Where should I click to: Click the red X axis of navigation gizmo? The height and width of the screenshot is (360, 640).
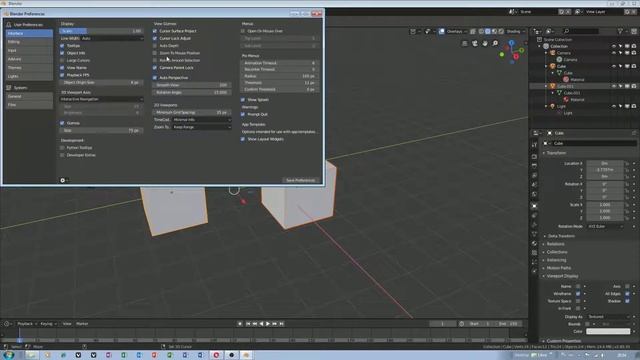[x=516, y=57]
